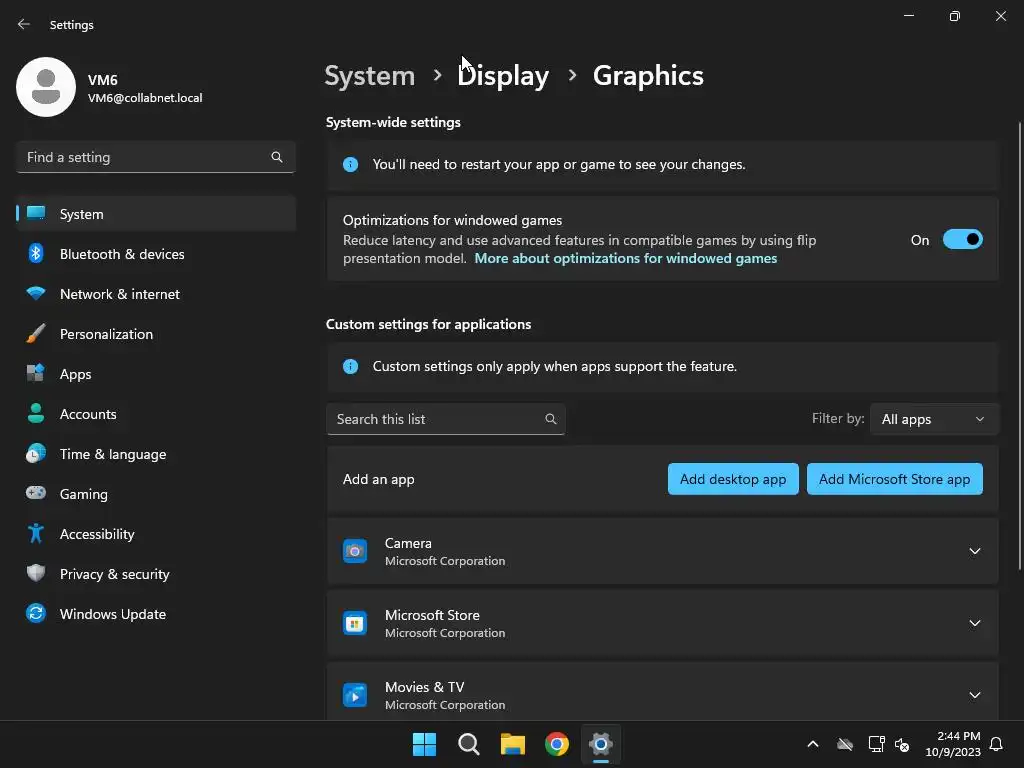Click the Search this list field
The width and height of the screenshot is (1024, 768).
click(x=445, y=419)
